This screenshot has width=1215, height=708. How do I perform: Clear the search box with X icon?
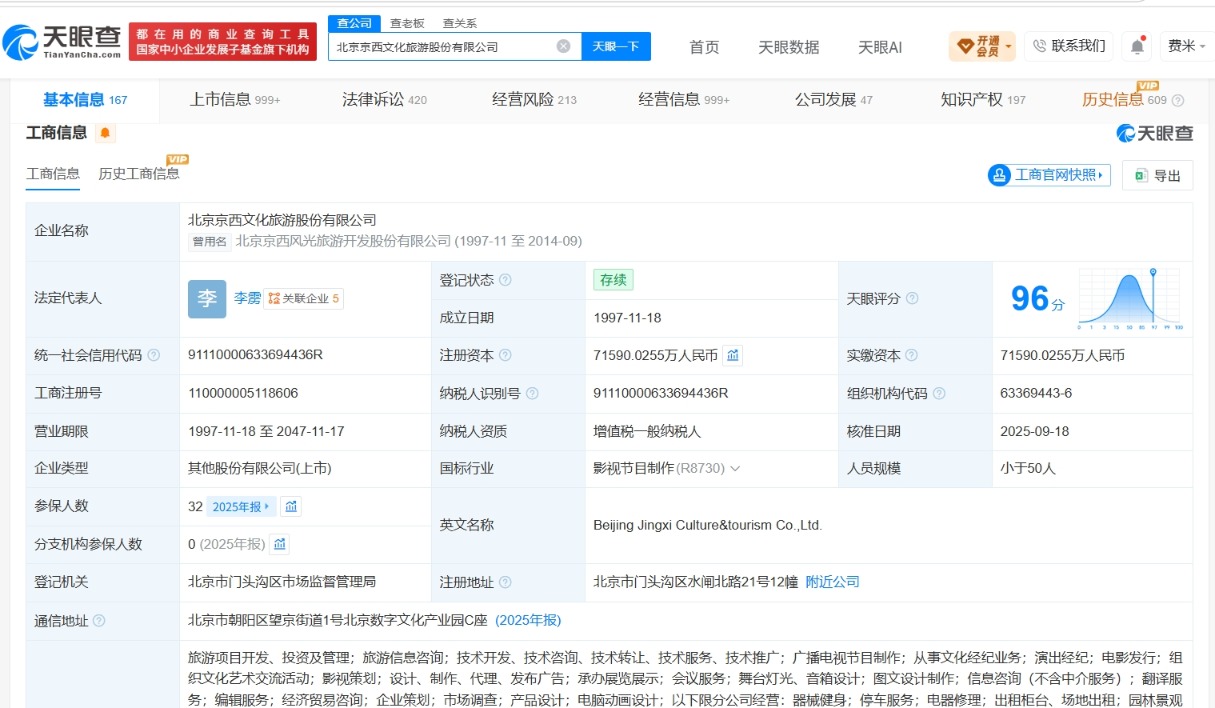tap(563, 46)
